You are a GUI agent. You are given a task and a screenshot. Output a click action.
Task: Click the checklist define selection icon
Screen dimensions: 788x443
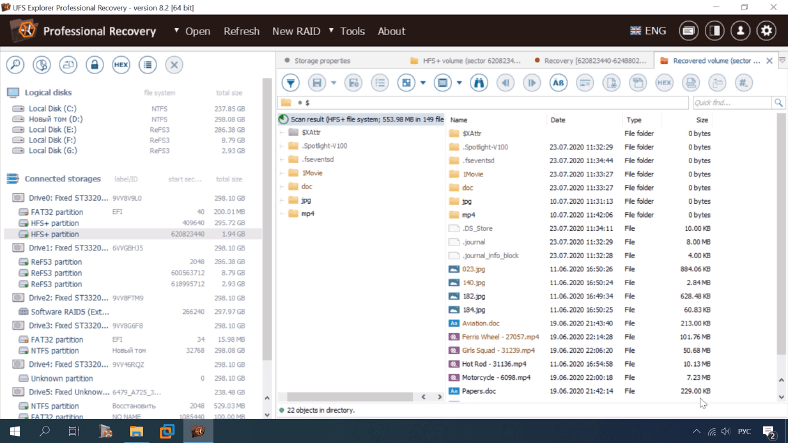point(380,83)
